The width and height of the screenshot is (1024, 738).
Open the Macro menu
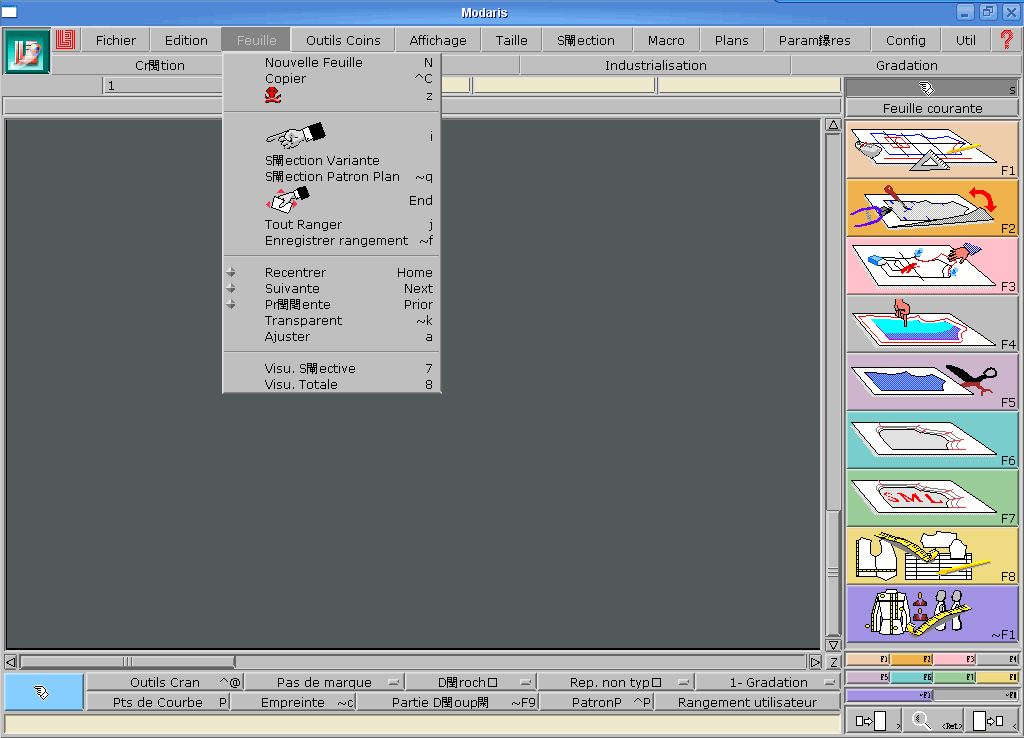666,40
